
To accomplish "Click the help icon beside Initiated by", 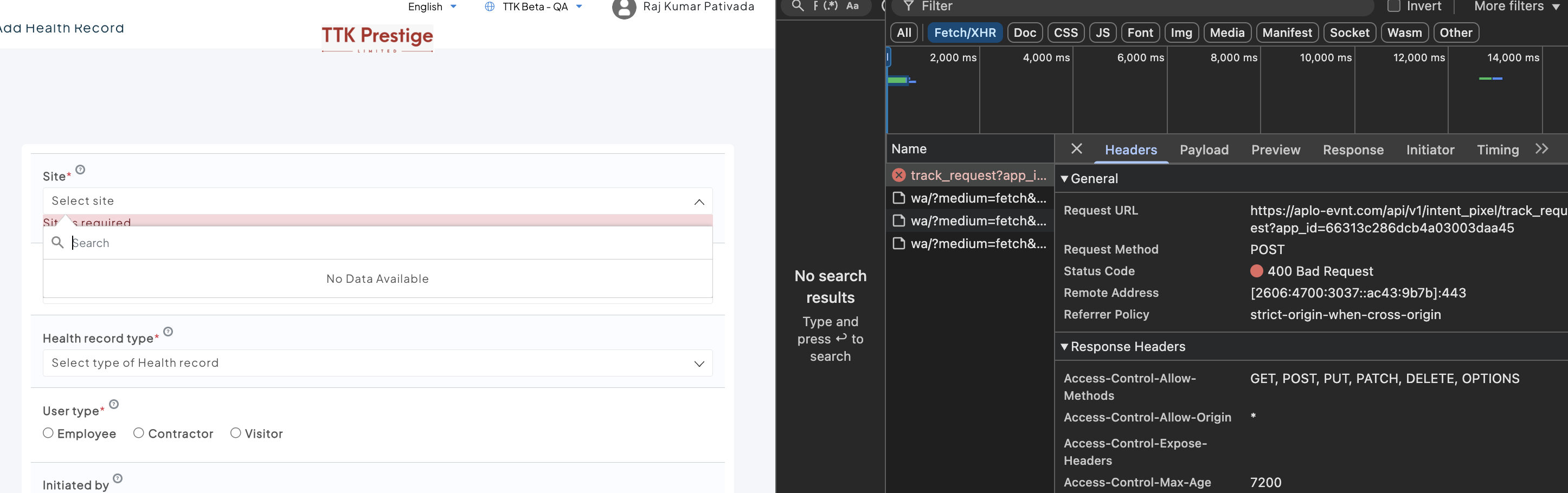I will pyautogui.click(x=118, y=478).
